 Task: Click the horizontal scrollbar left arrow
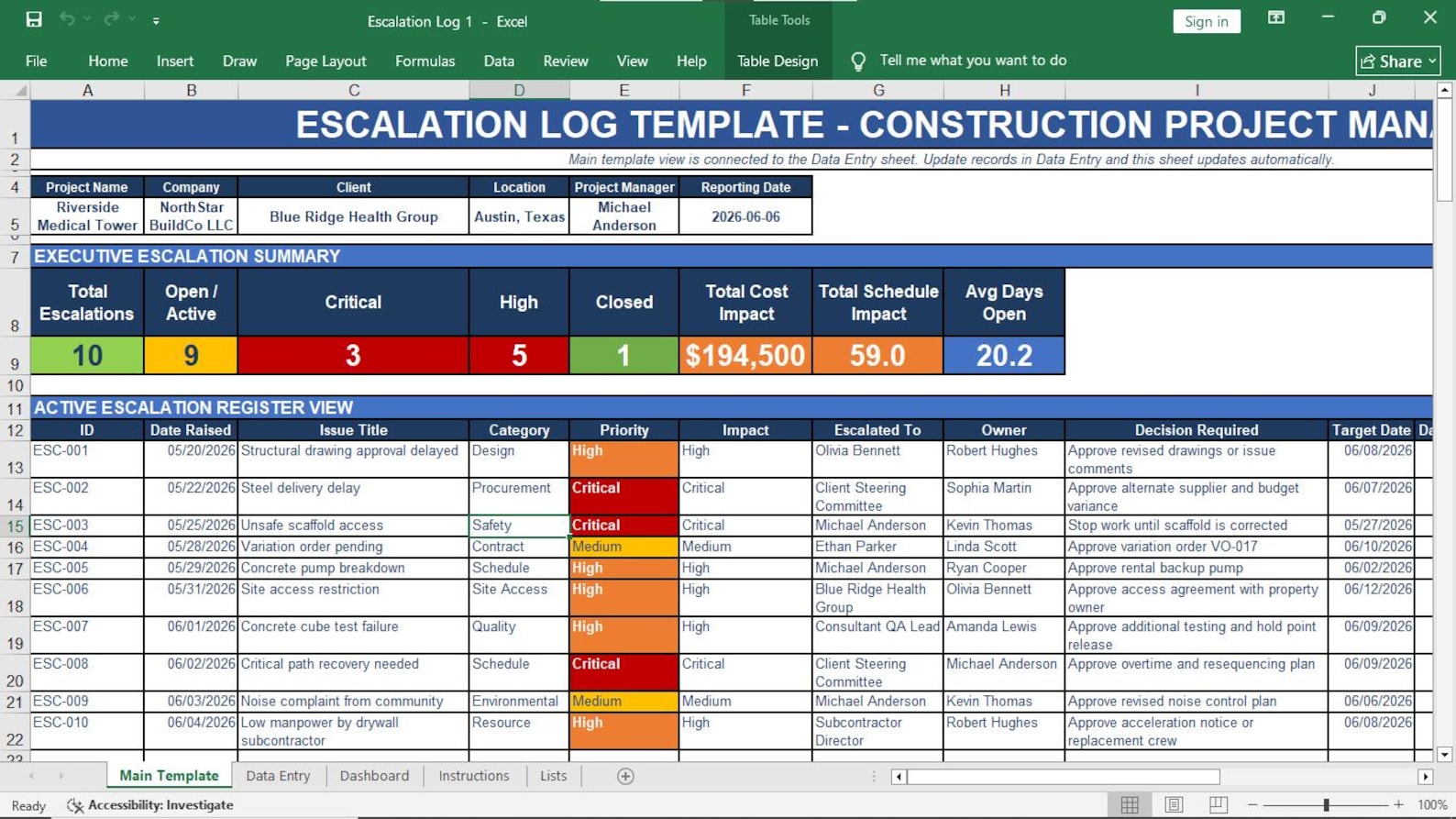coord(899,777)
